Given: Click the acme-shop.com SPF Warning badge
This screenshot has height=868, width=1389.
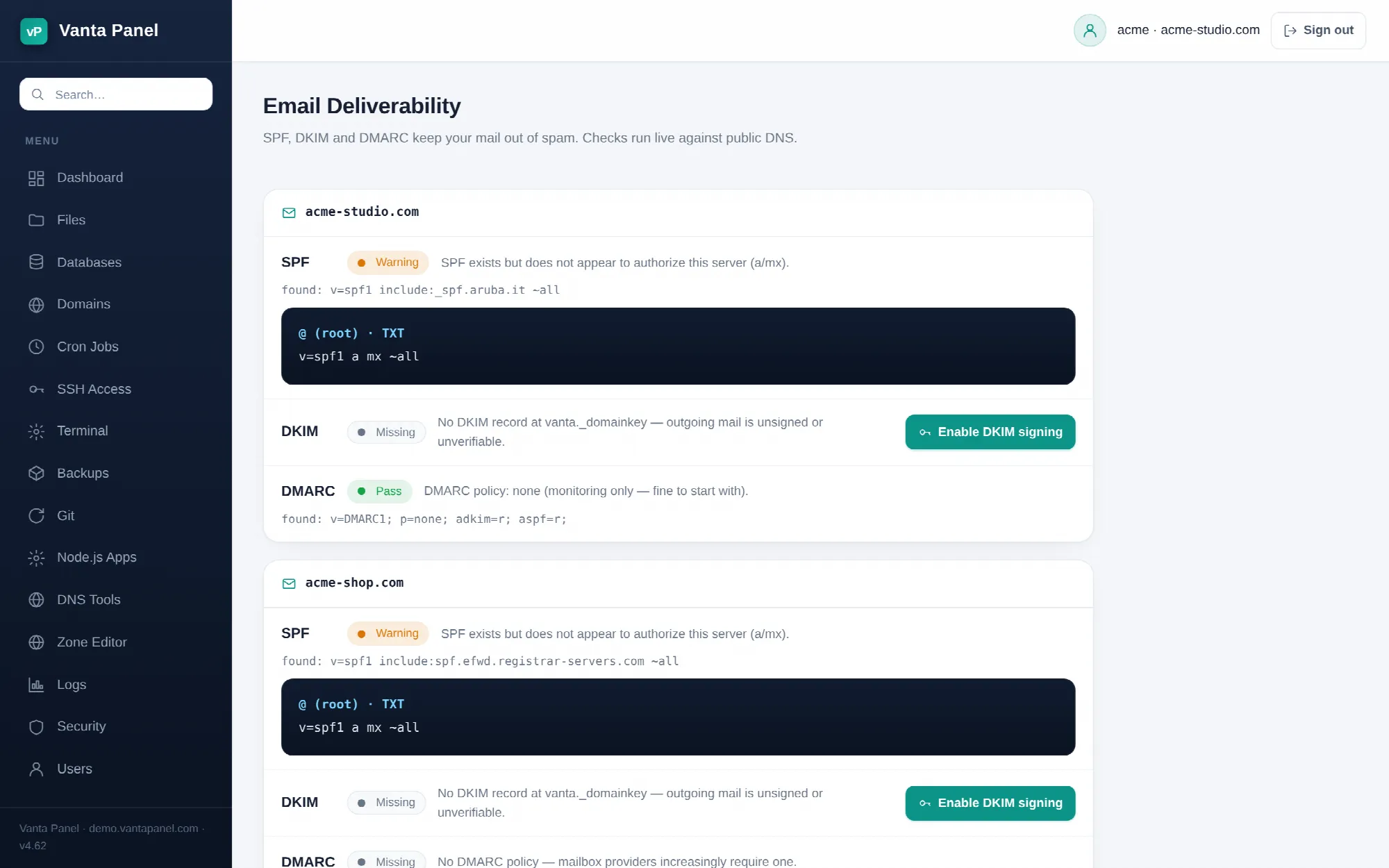Looking at the screenshot, I should coord(388,633).
